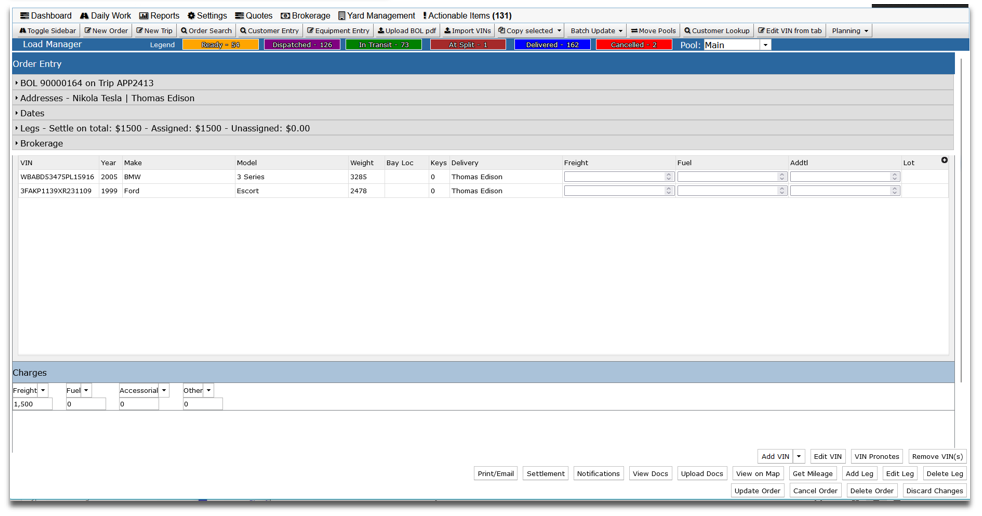This screenshot has width=982, height=516.
Task: Open Settings menu
Action: click(x=207, y=16)
